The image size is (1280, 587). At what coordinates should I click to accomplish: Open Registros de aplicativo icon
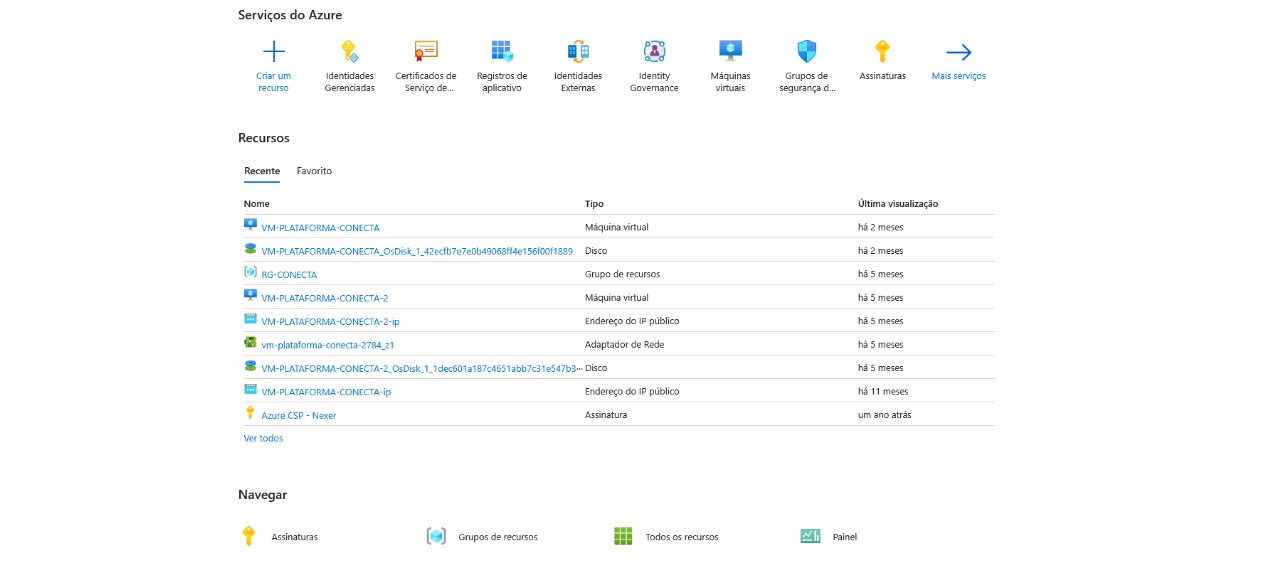pyautogui.click(x=502, y=52)
